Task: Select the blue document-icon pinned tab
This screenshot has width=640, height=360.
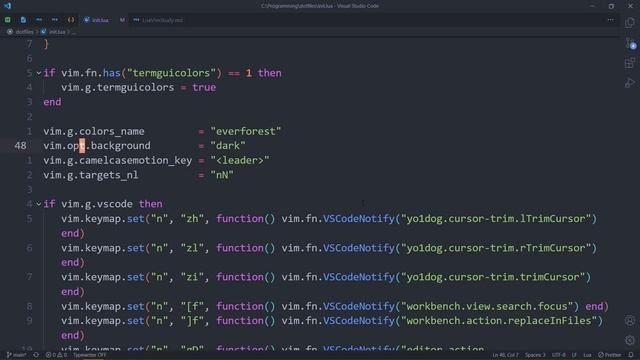Action: coord(23,20)
